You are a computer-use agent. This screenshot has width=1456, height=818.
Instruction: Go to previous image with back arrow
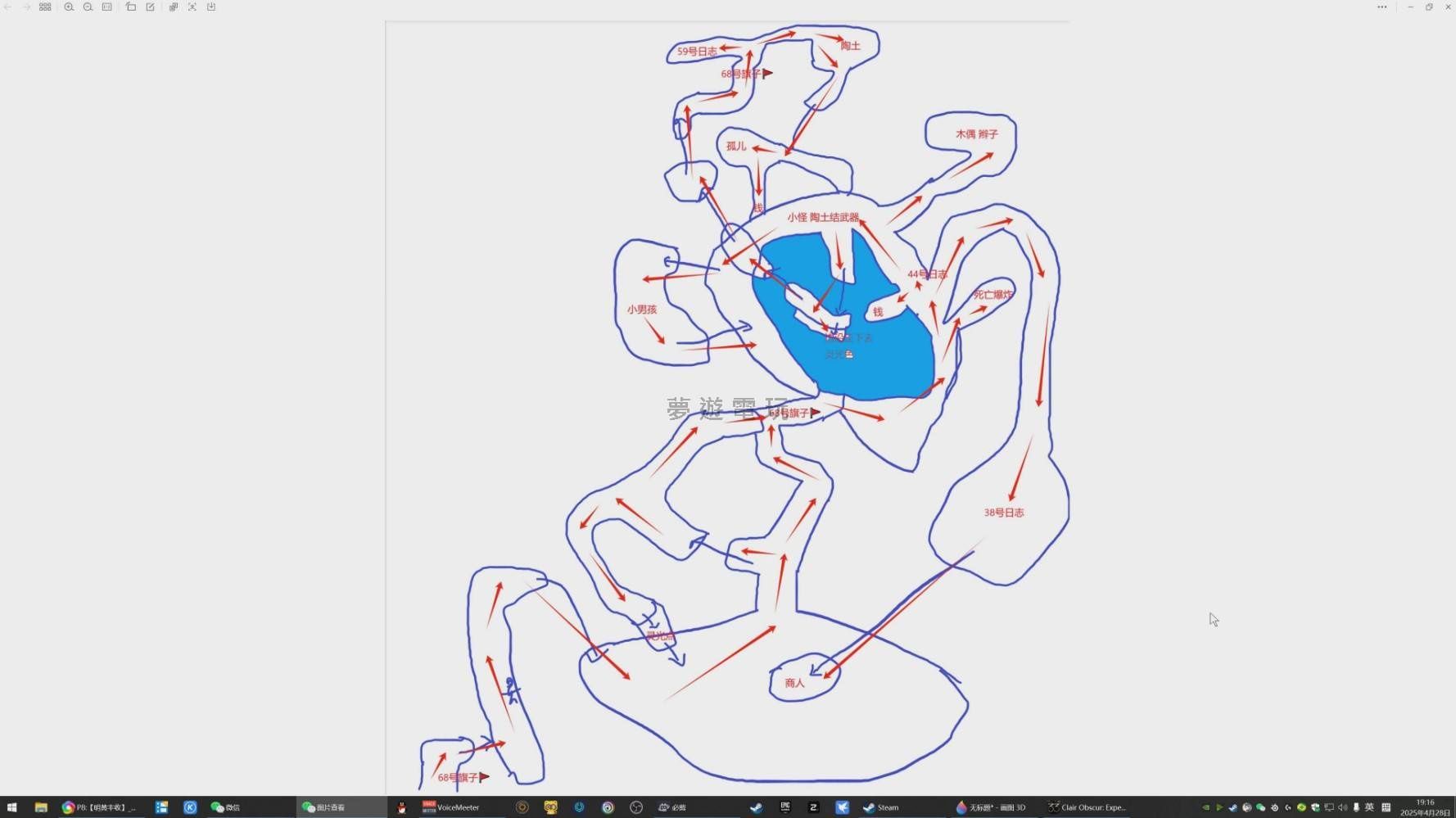coord(8,7)
